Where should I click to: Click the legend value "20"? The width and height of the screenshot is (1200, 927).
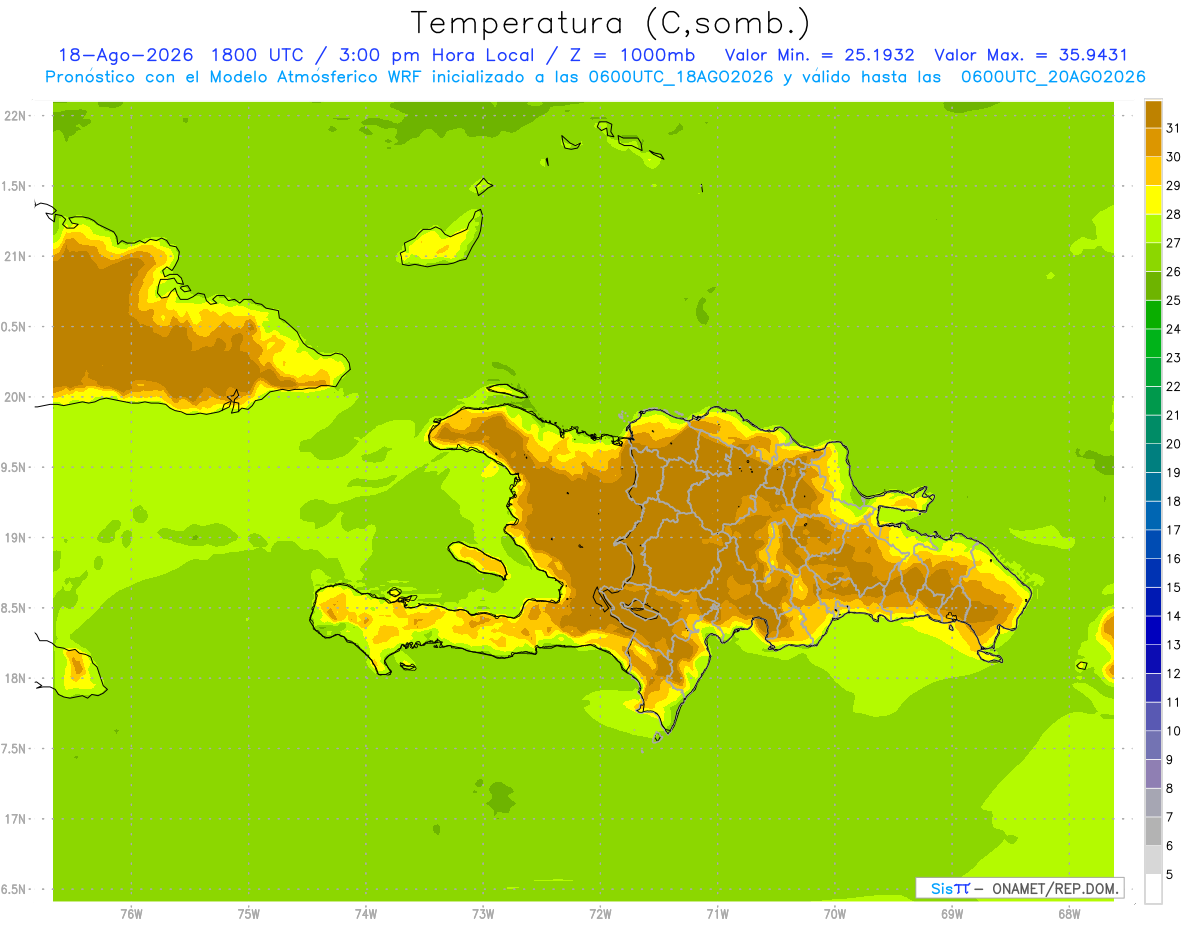[1173, 444]
